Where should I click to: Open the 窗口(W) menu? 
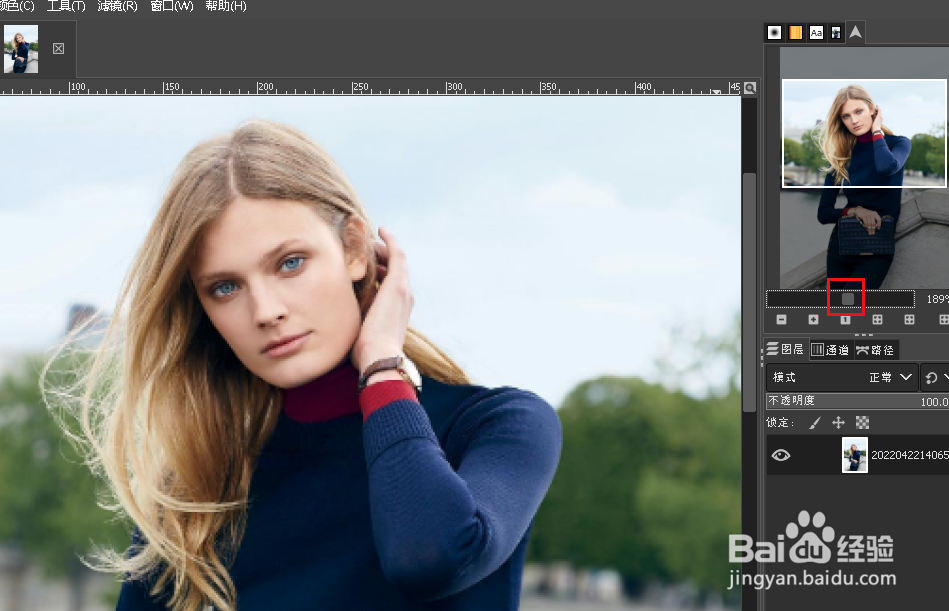pos(171,6)
